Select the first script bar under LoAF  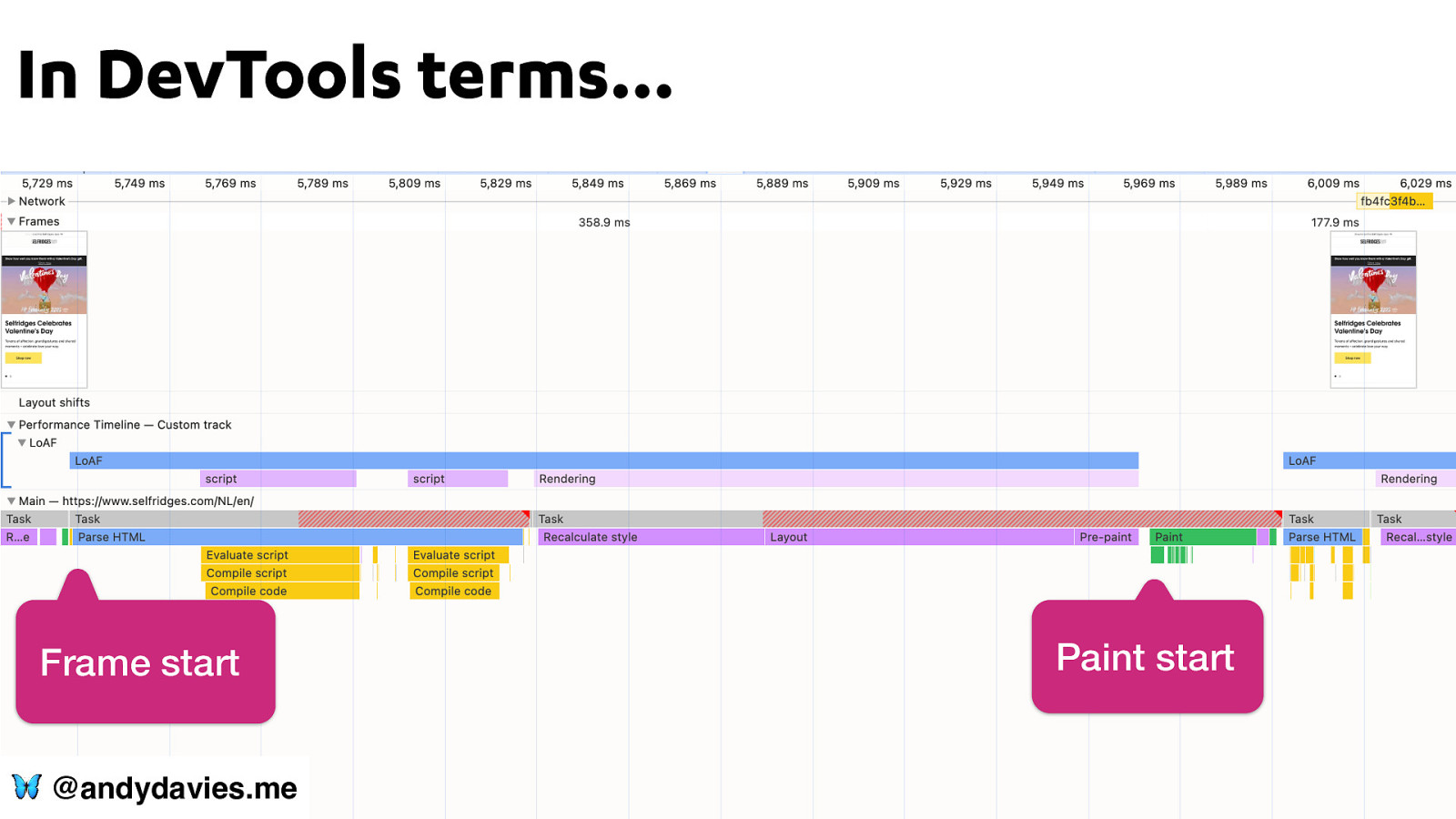(x=278, y=480)
